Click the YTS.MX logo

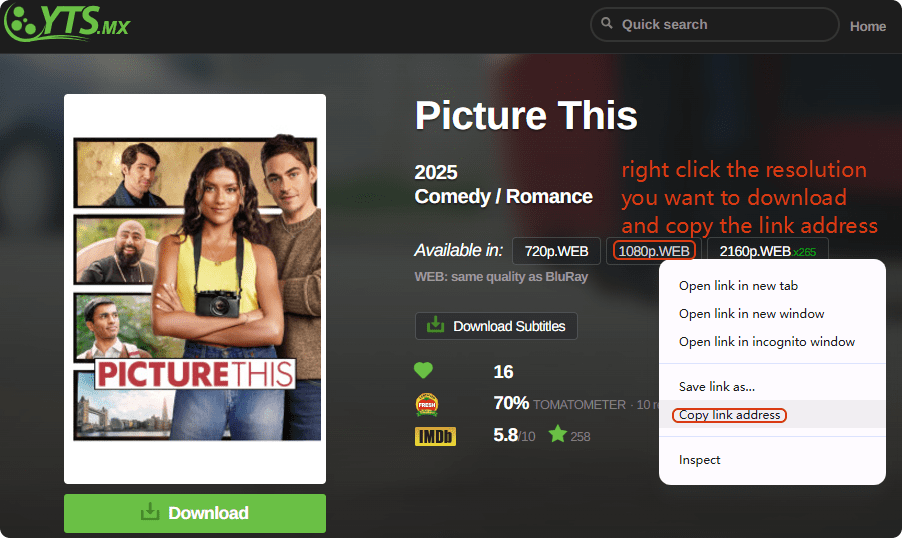68,24
